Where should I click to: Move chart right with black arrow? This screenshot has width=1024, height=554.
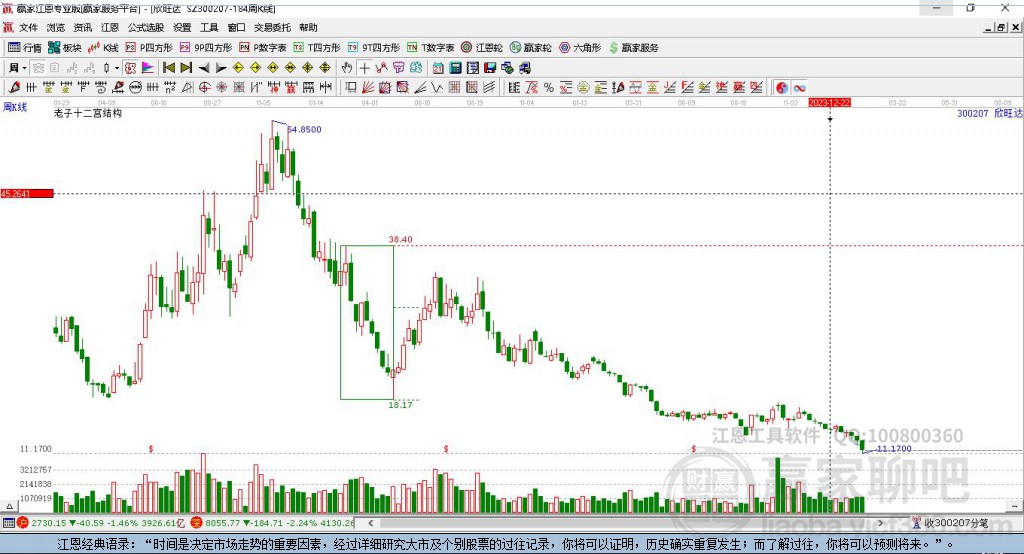point(221,68)
